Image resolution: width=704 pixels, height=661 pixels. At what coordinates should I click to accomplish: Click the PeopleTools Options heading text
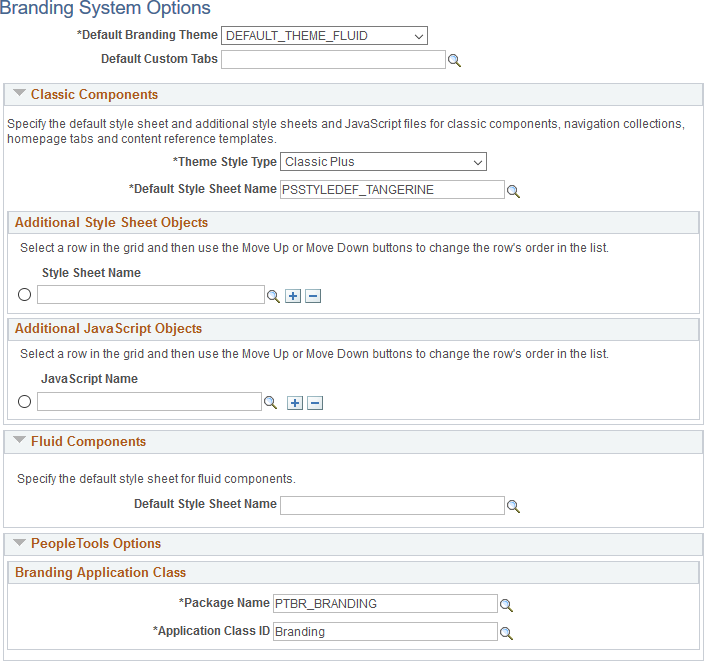96,543
